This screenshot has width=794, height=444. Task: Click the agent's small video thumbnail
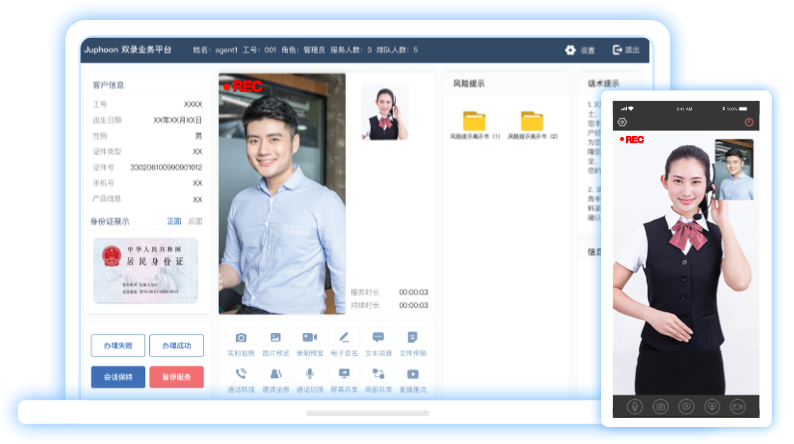click(384, 111)
